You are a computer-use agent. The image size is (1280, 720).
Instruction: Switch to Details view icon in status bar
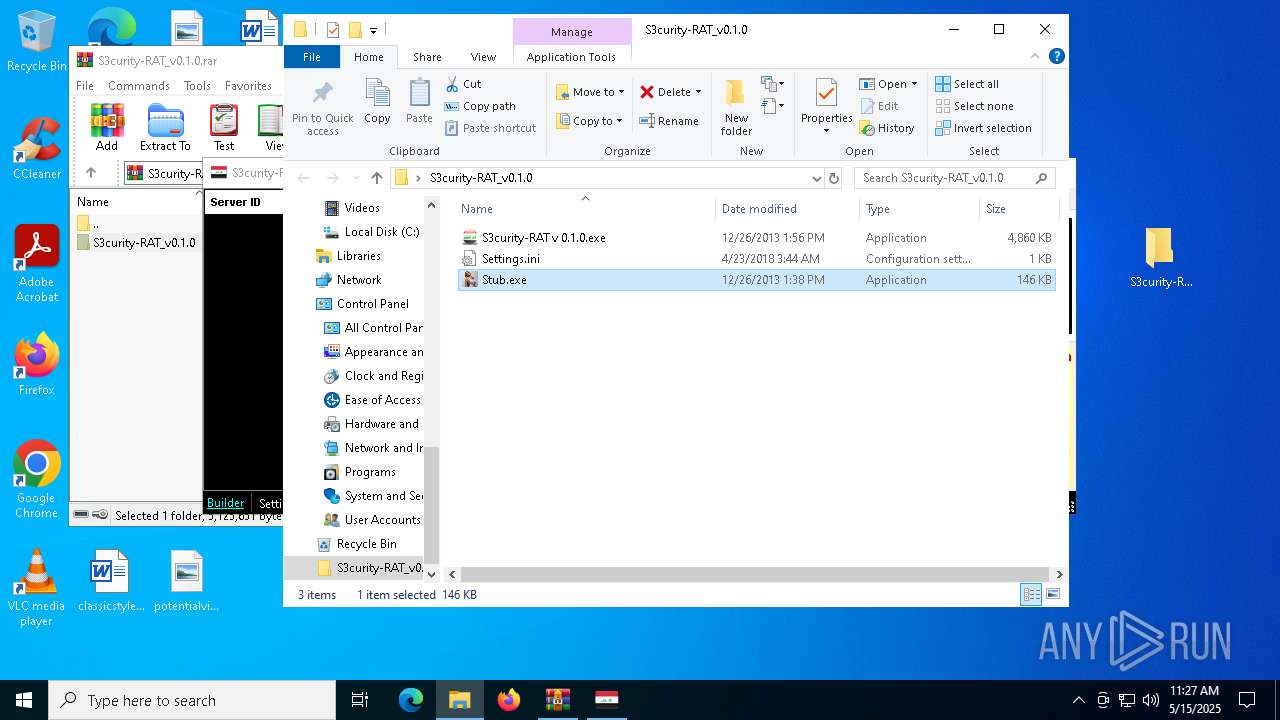pyautogui.click(x=1031, y=595)
